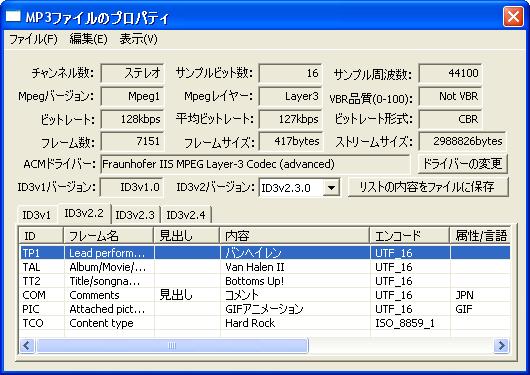This screenshot has height=375, width=530.
Task: Click the ACMドライバー codec field
Action: click(x=255, y=164)
